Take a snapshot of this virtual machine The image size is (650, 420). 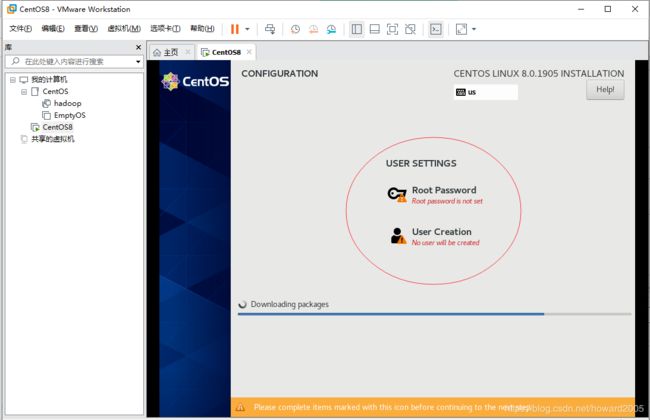coord(295,29)
